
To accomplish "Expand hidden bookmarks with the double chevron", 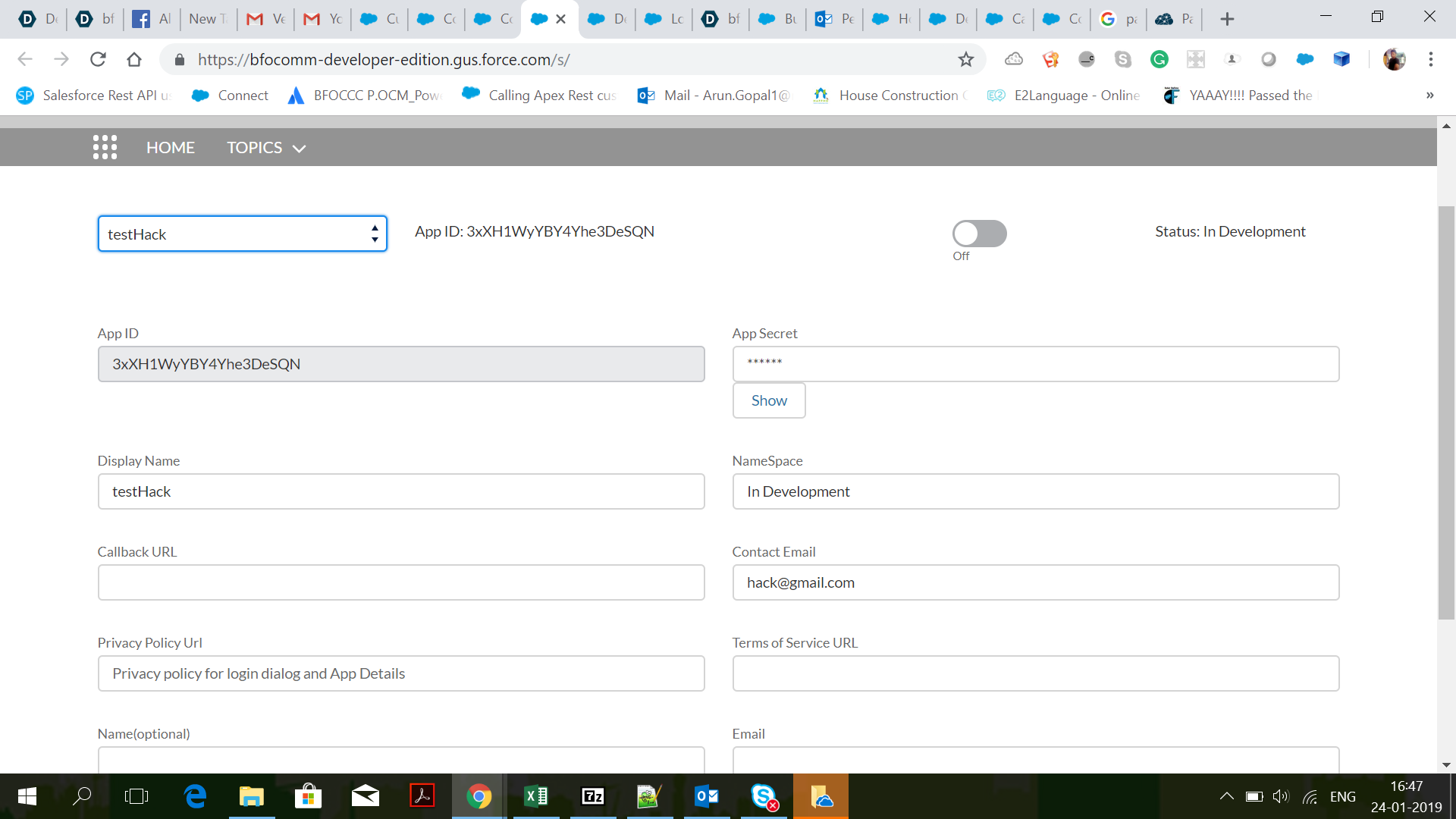I will (x=1429, y=95).
